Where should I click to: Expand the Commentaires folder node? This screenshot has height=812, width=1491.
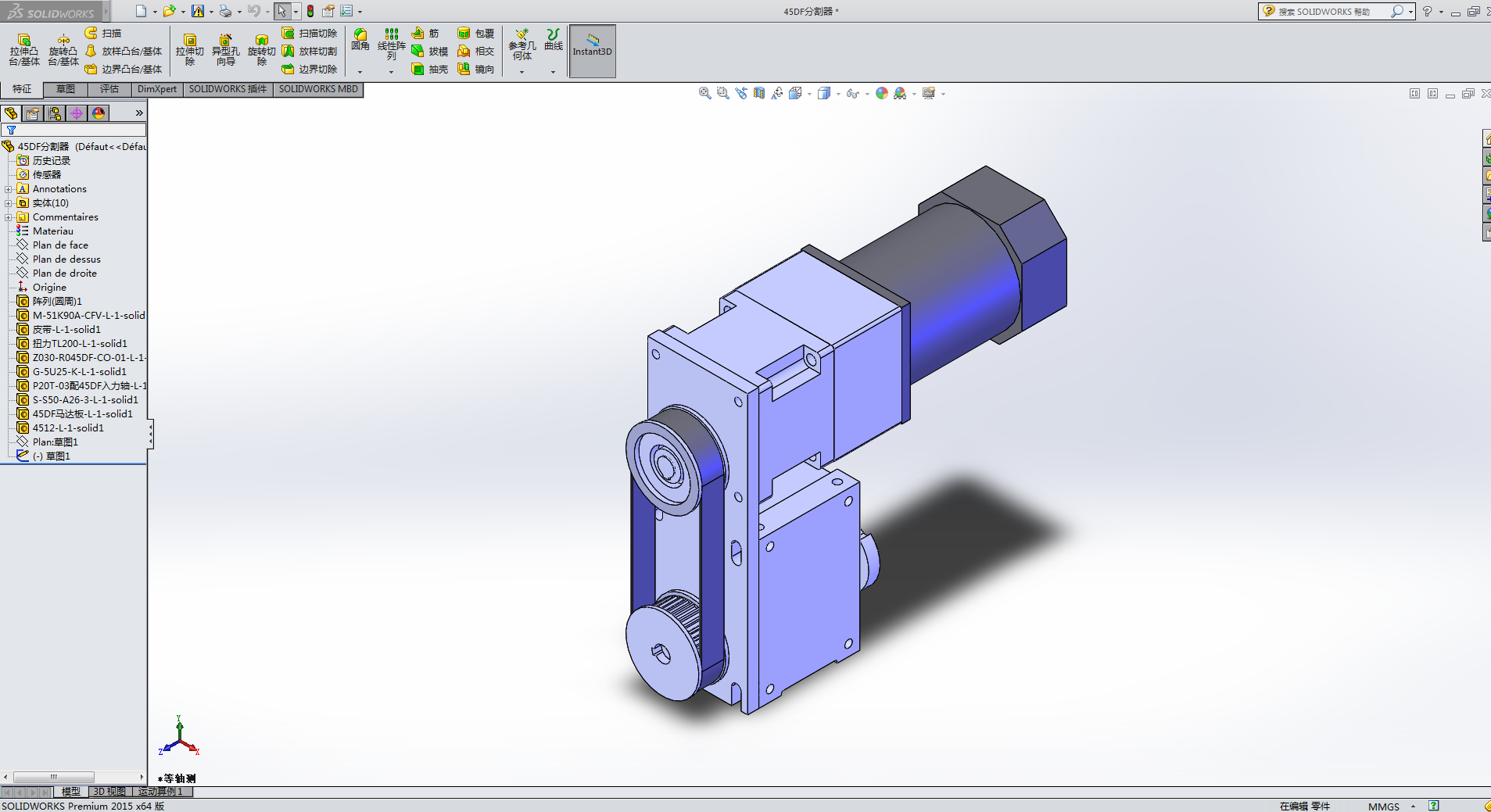coord(8,217)
